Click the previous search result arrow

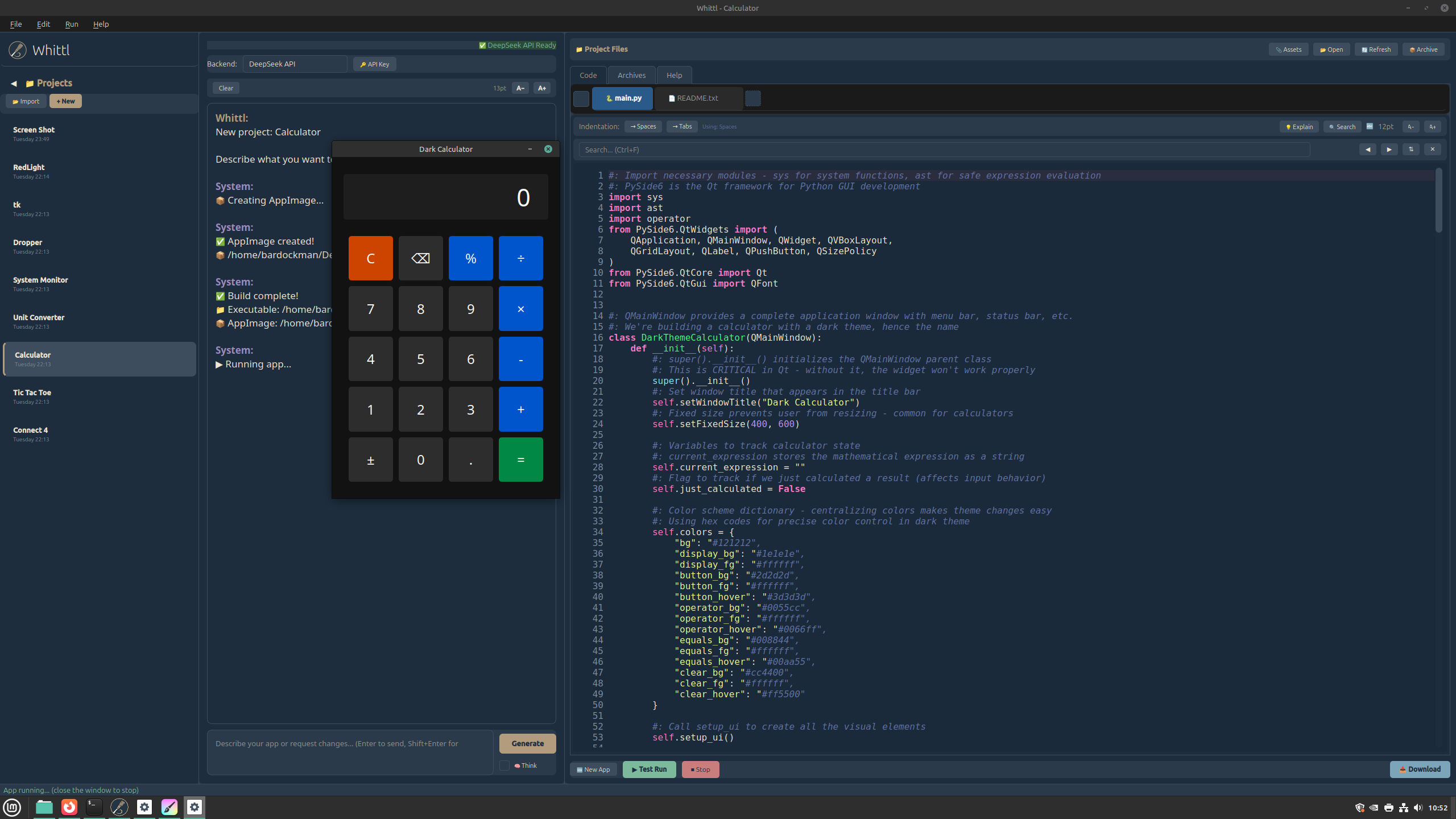point(1368,150)
